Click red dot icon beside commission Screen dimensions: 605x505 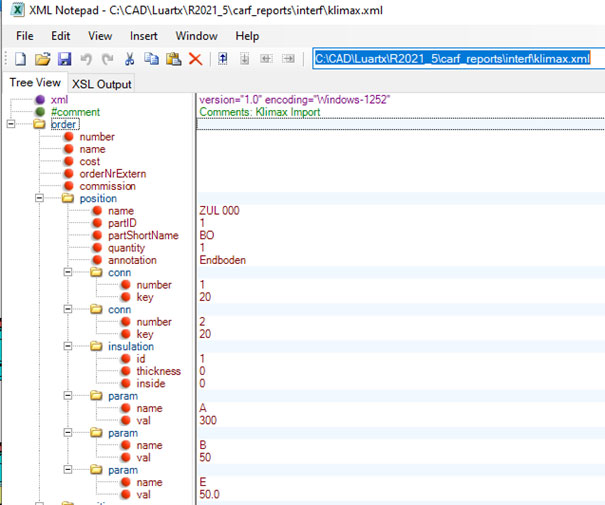(69, 186)
